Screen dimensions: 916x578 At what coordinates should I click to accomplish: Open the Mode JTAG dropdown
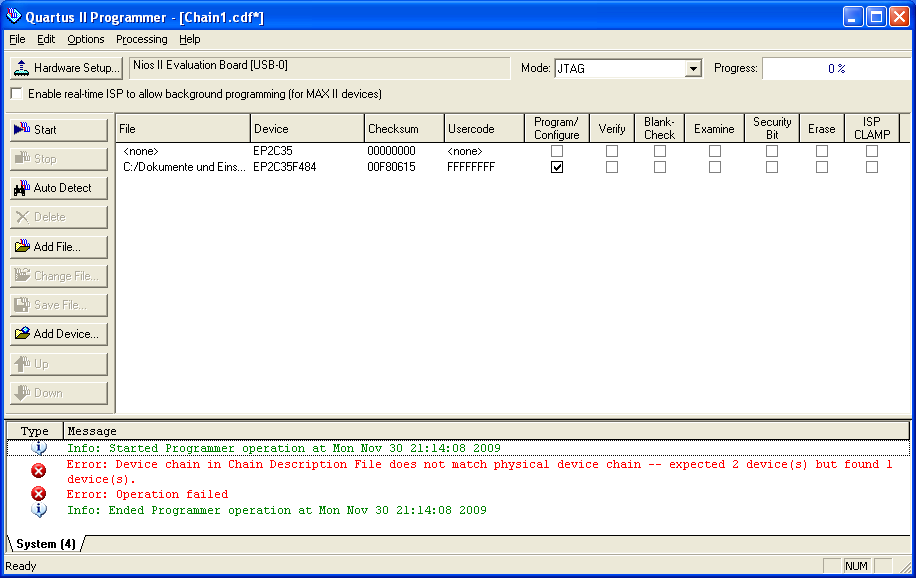pyautogui.click(x=693, y=68)
